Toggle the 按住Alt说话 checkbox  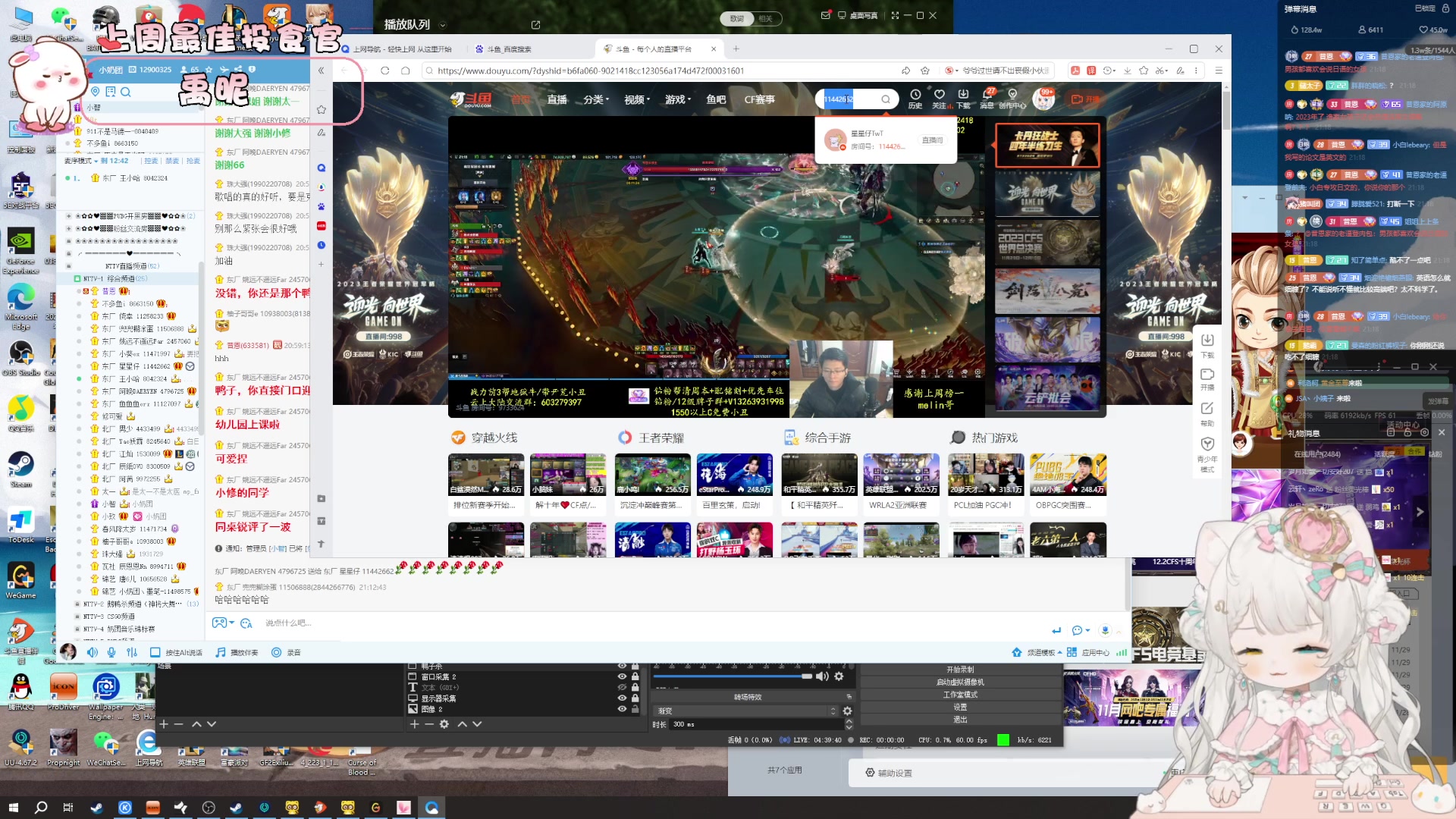[x=155, y=652]
